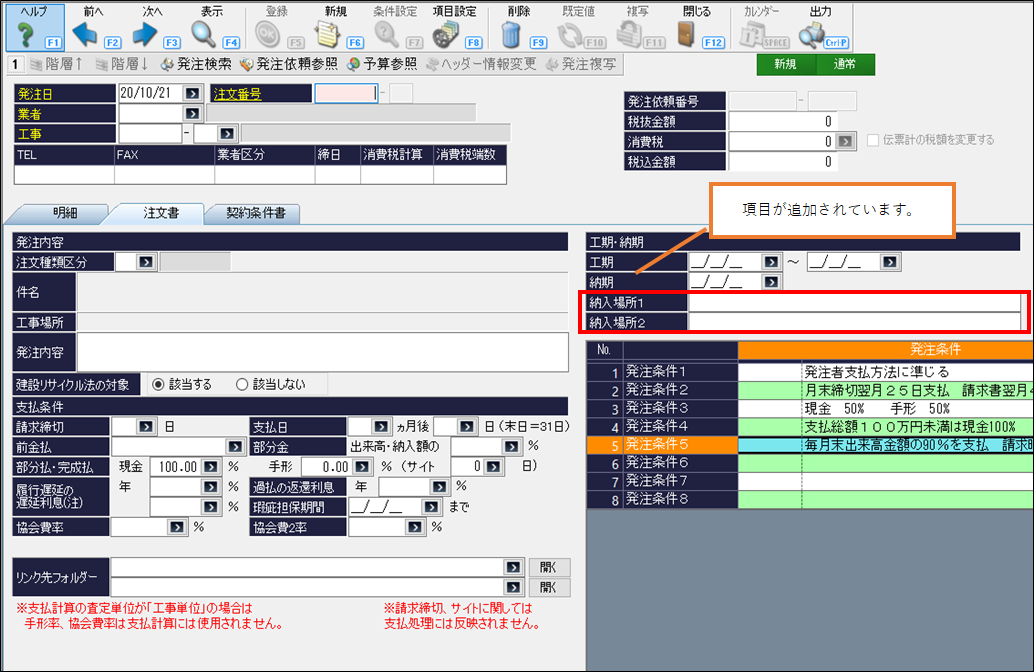Click the 削除 trash bin icon
1034x672 pixels.
[511, 34]
